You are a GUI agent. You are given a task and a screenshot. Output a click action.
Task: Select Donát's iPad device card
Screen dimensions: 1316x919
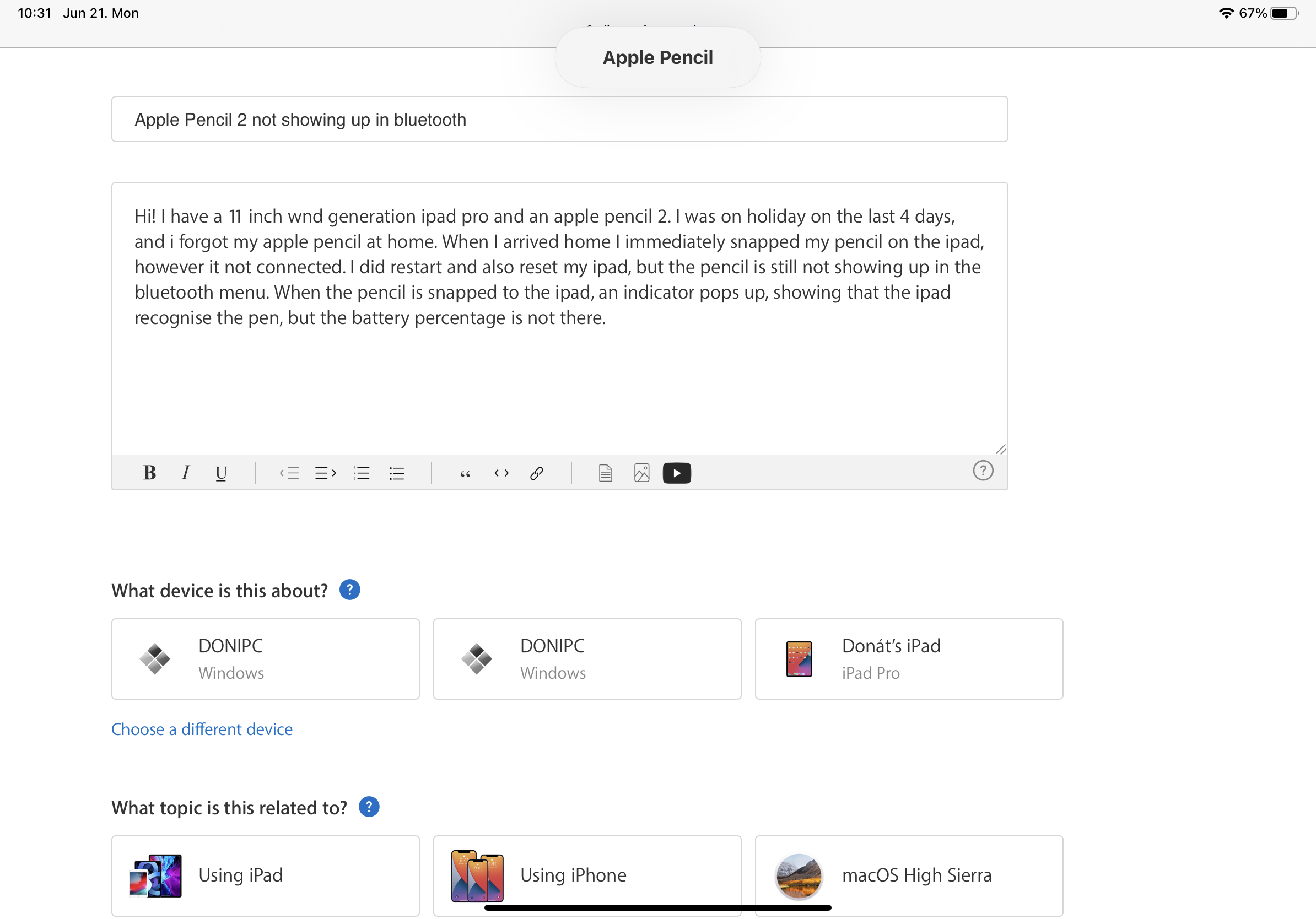[x=909, y=659]
